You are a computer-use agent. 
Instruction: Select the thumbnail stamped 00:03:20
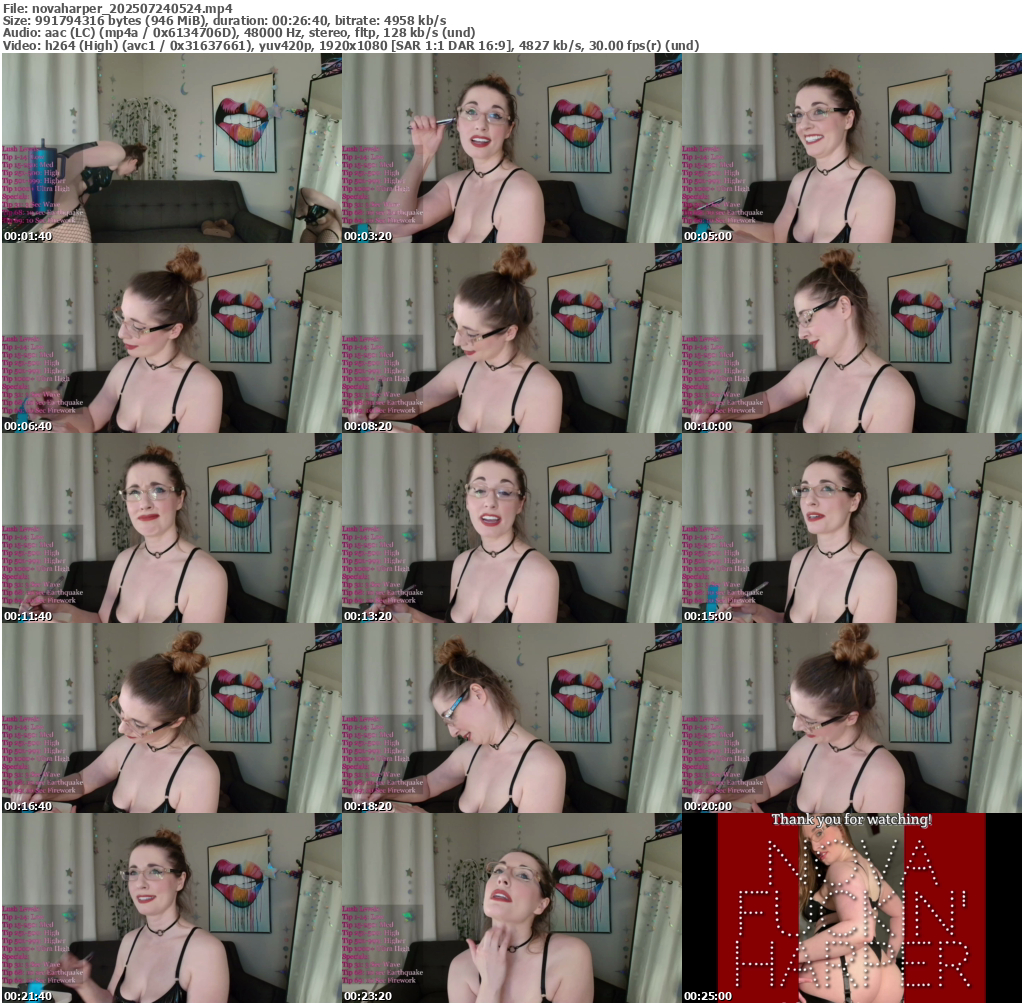pos(511,148)
